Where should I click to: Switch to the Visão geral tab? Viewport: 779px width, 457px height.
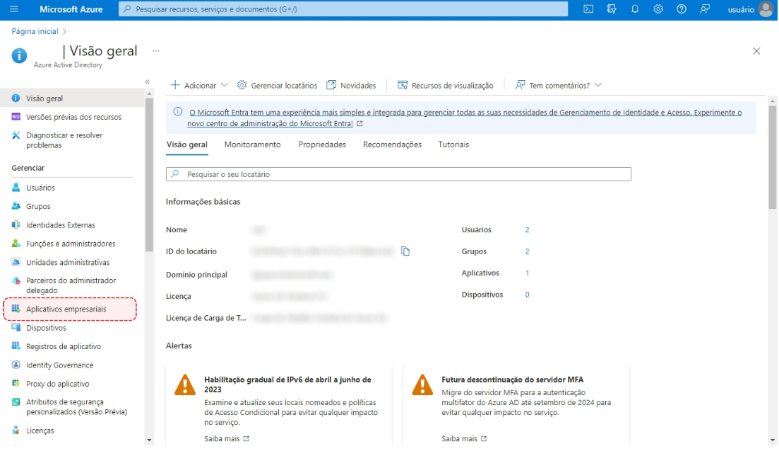click(187, 145)
